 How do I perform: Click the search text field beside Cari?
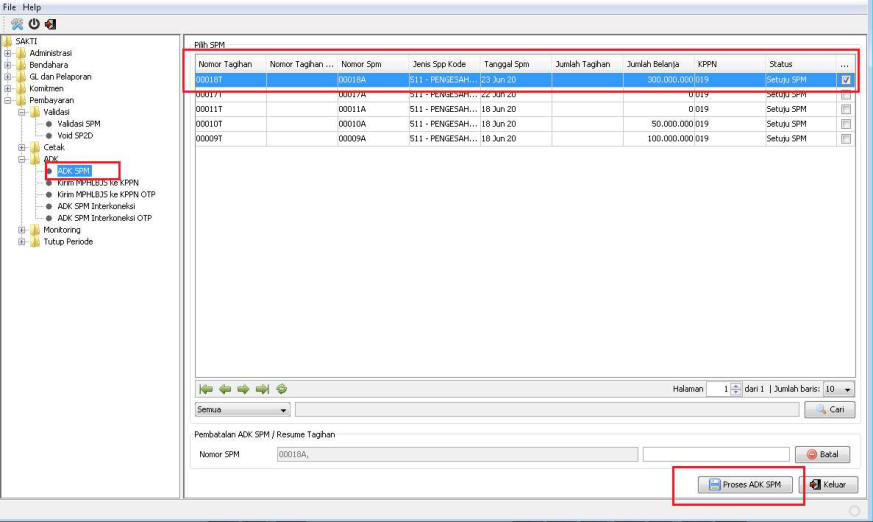pos(546,410)
